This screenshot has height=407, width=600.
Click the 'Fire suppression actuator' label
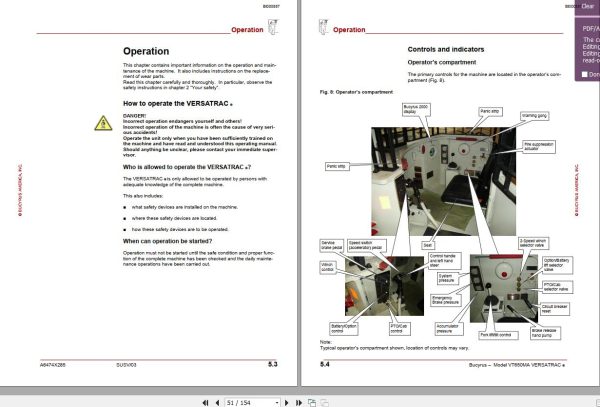point(539,147)
